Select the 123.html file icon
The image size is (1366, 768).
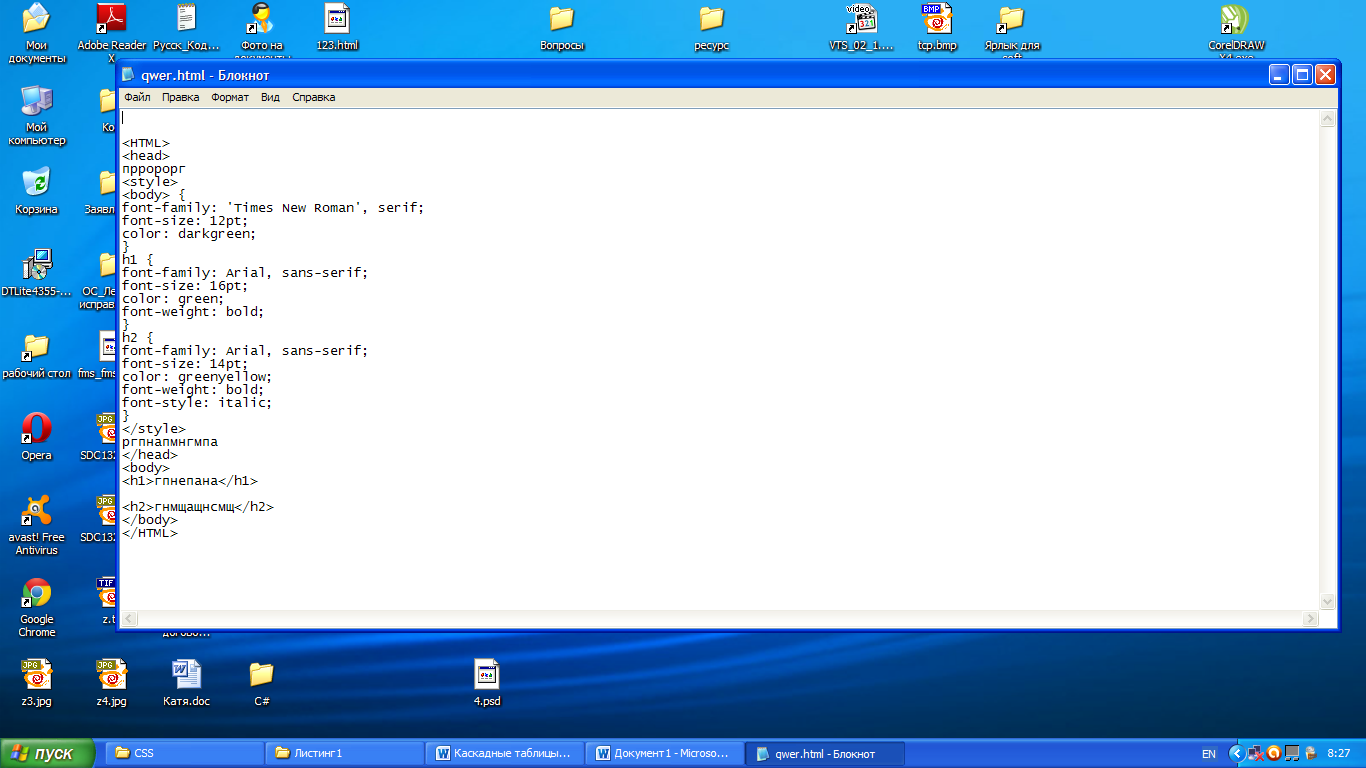pyautogui.click(x=337, y=28)
